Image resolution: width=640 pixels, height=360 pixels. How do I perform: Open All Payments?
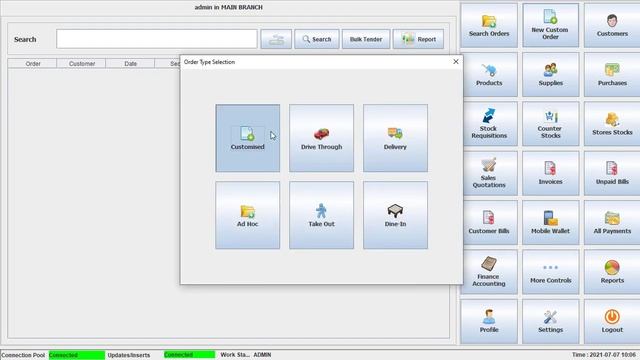tap(612, 223)
